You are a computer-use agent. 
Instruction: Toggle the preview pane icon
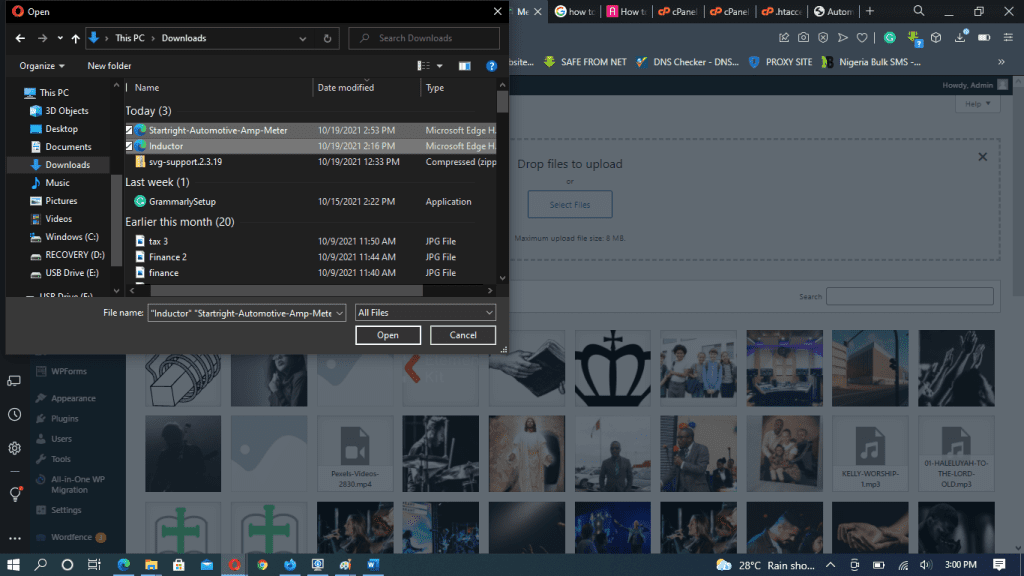point(464,66)
